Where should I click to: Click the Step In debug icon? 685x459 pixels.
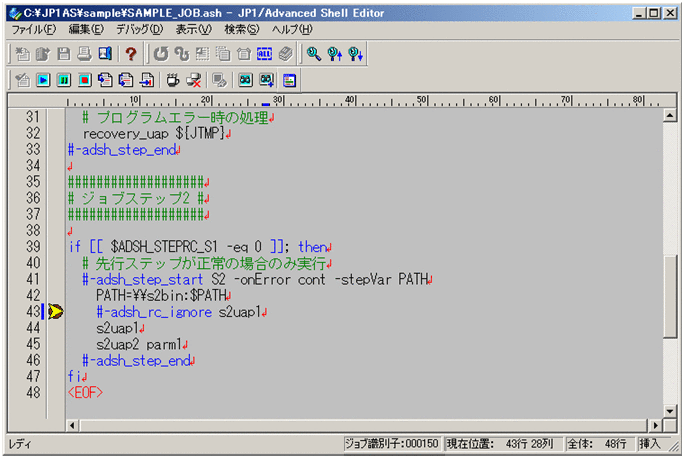(105, 80)
